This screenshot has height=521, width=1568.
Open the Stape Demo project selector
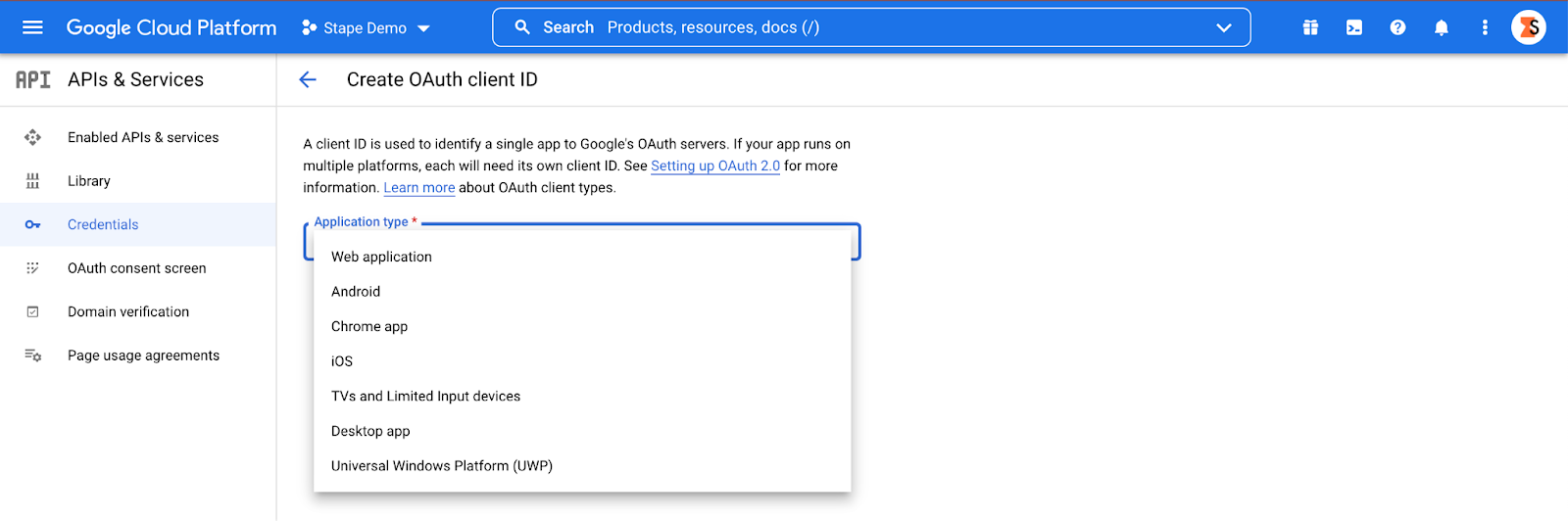(x=366, y=27)
